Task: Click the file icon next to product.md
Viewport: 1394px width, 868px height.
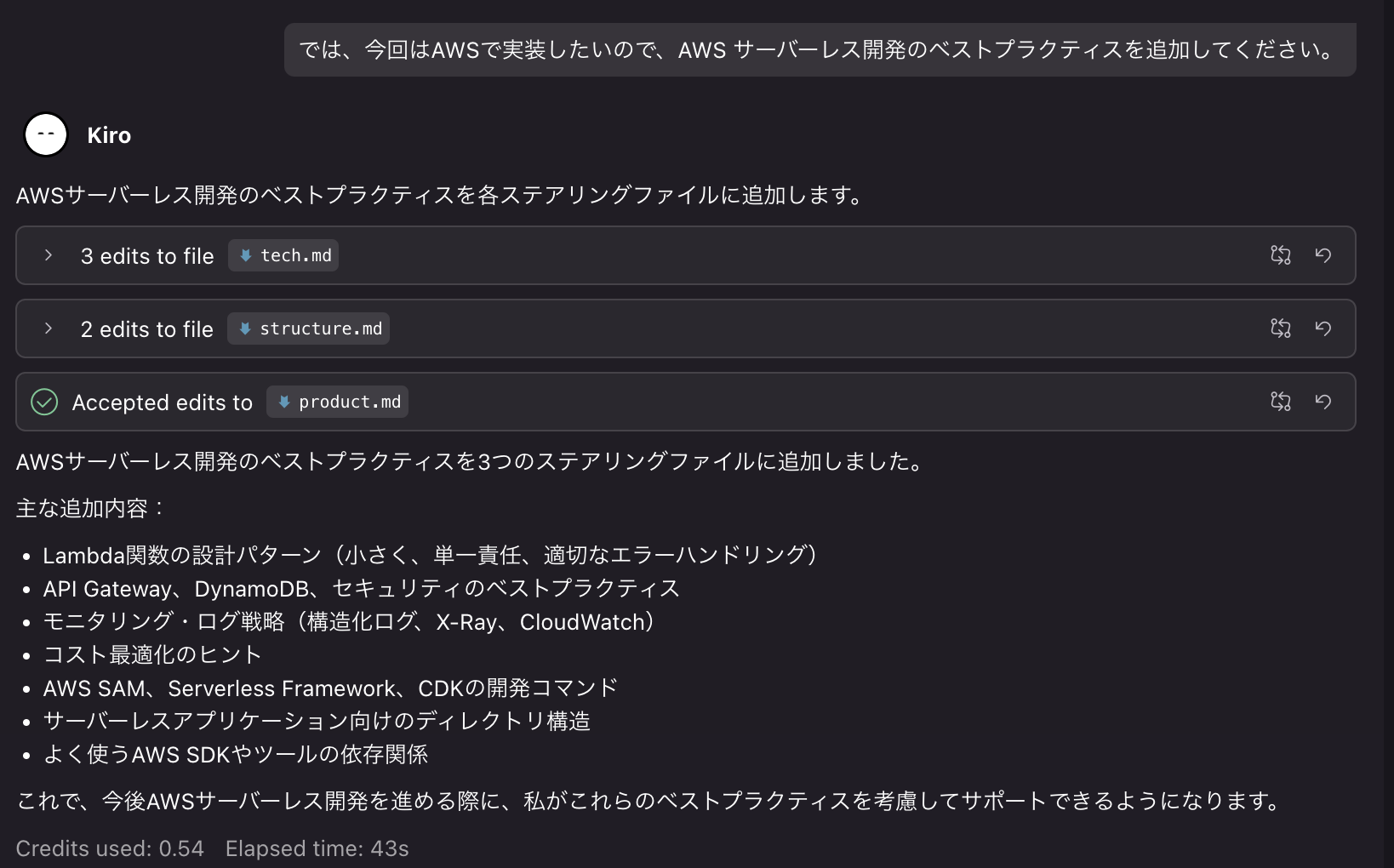Action: (284, 402)
